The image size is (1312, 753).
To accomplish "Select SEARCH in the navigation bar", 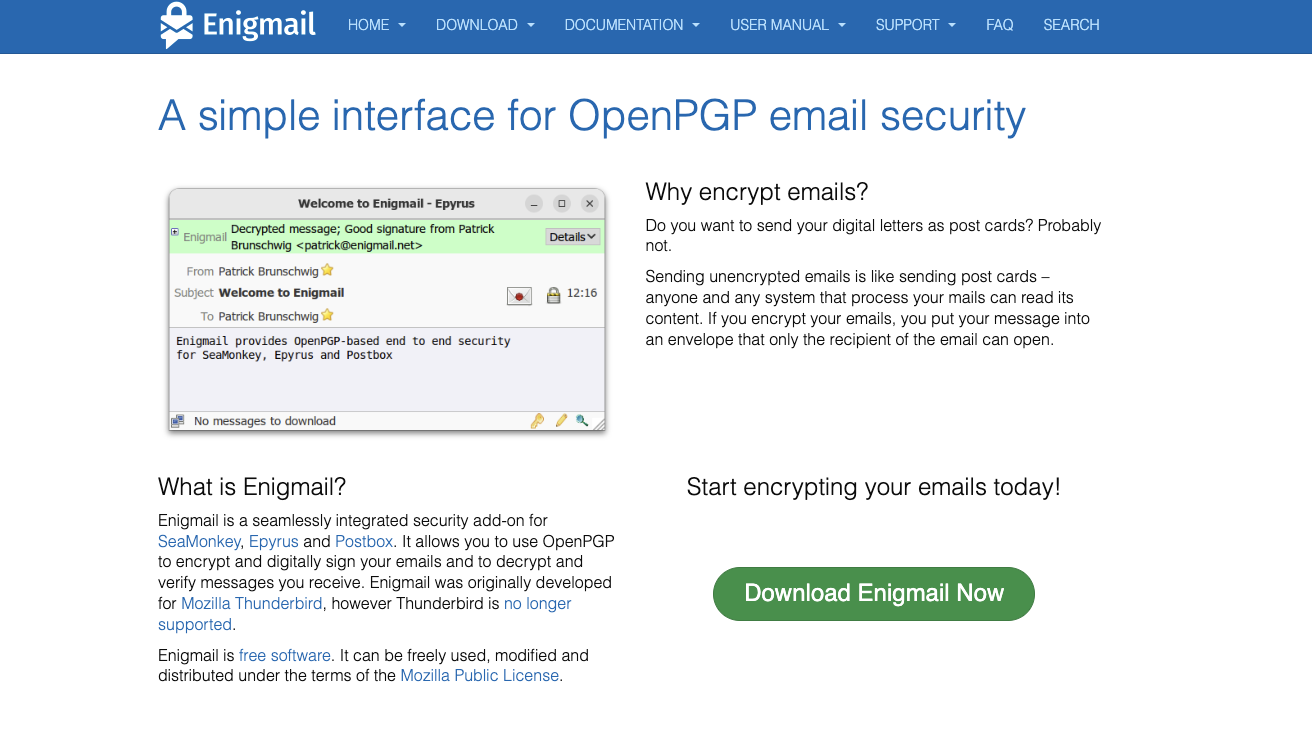I will (x=1071, y=25).
